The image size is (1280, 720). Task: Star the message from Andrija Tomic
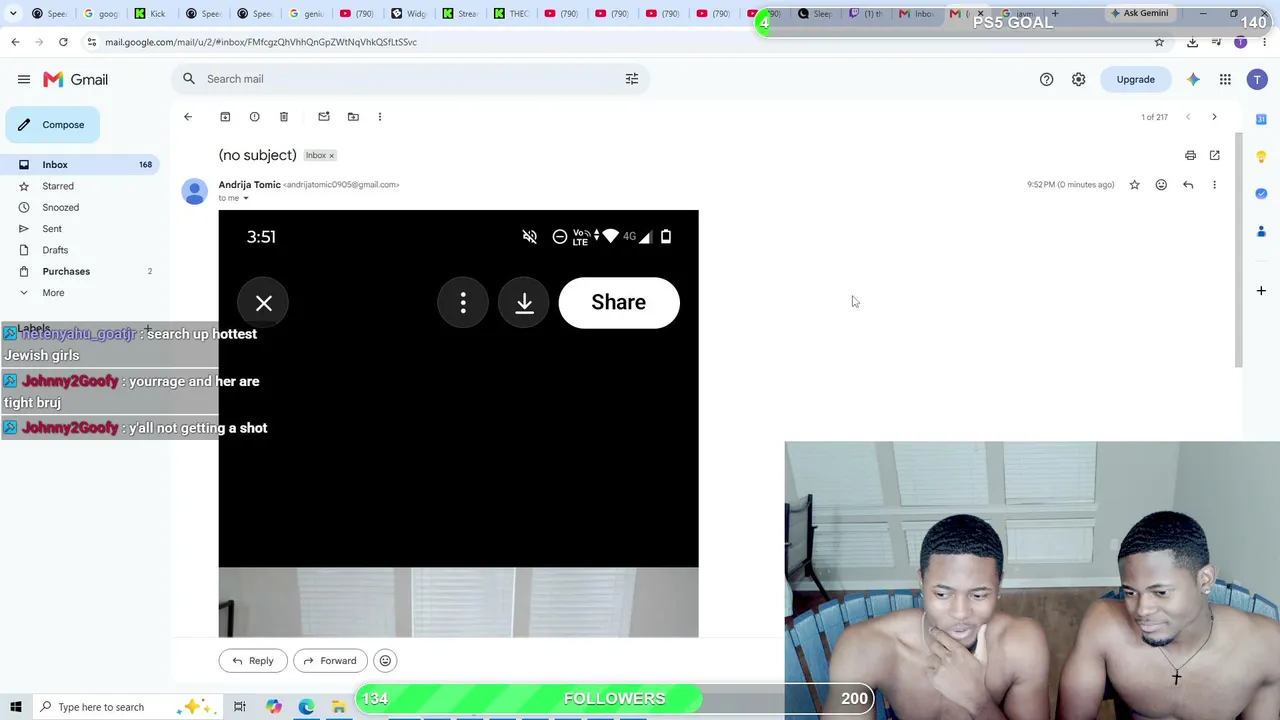pyautogui.click(x=1134, y=185)
